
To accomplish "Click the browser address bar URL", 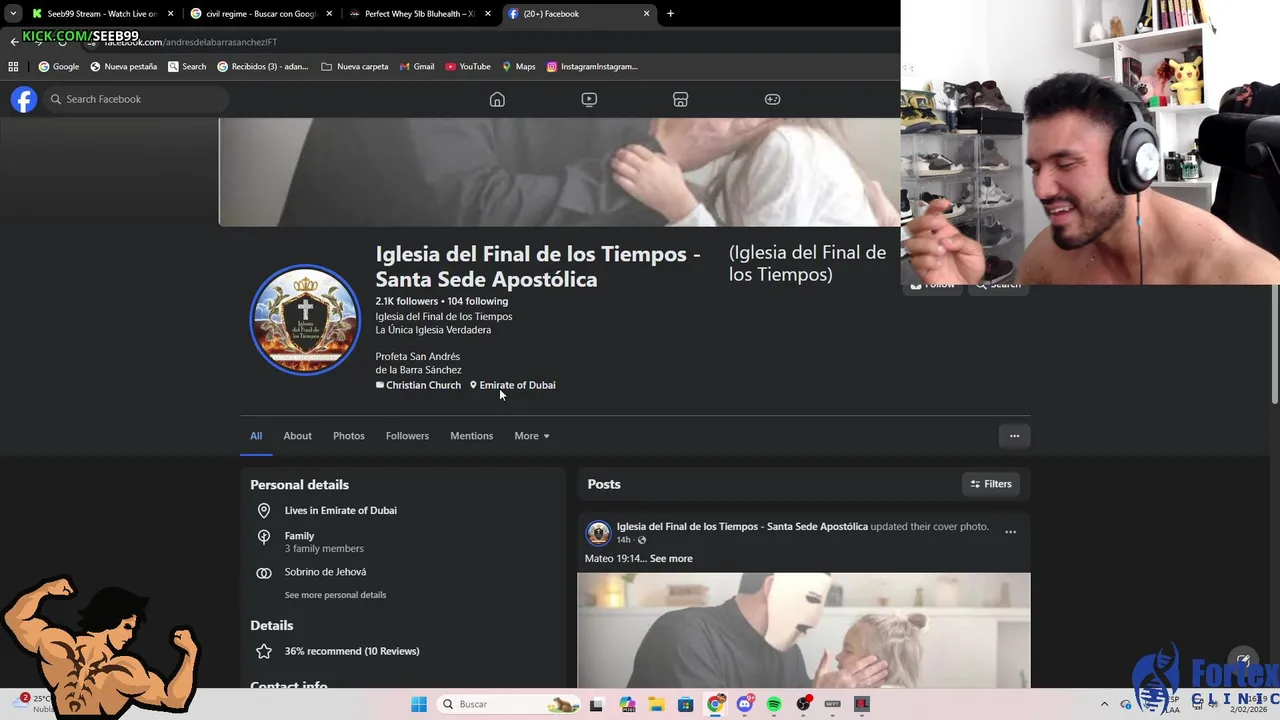I will tap(190, 42).
